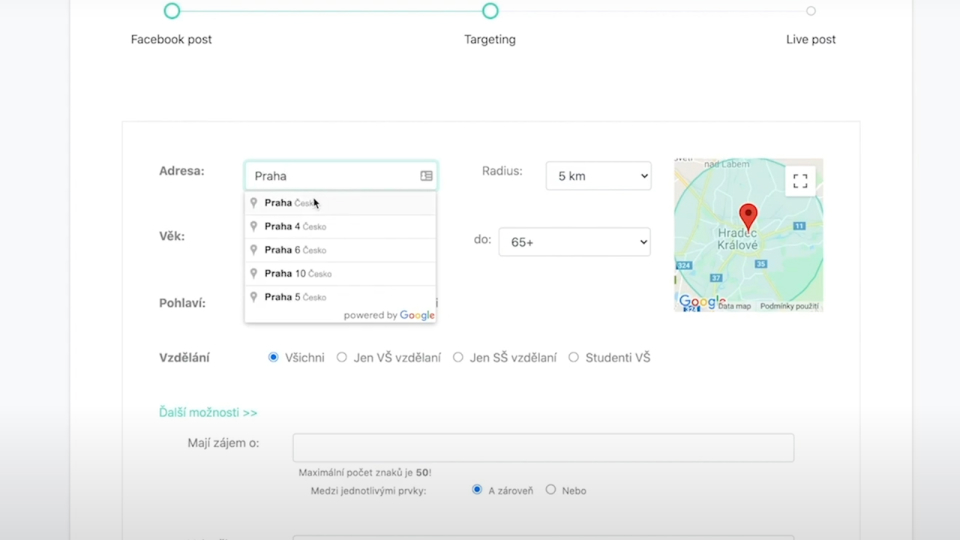This screenshot has height=541, width=961.
Task: Open the age "do" 65+ dropdown
Action: click(x=580, y=242)
